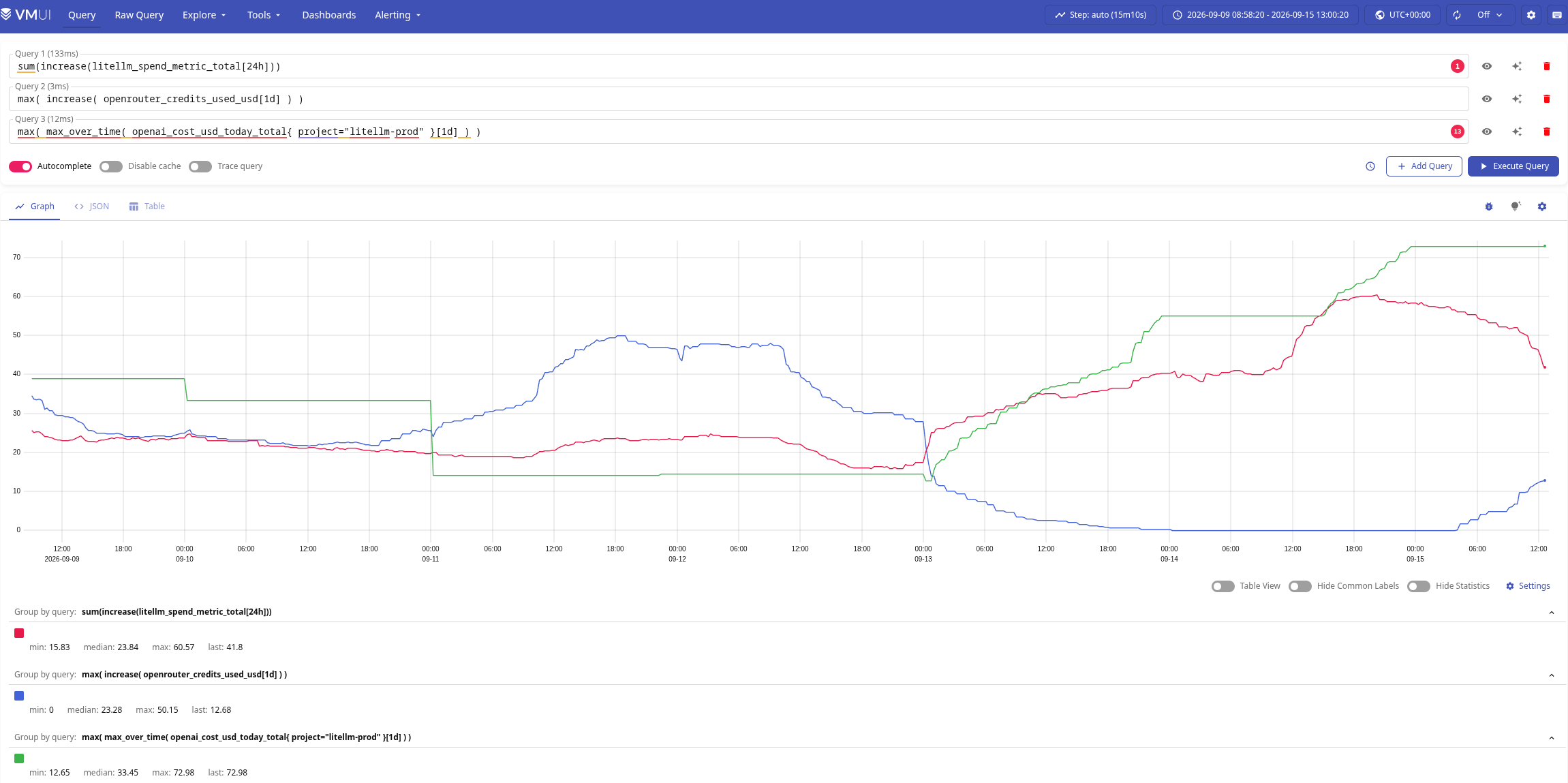Image resolution: width=1568 pixels, height=783 pixels.
Task: Click the green legend swatch for openai cost
Action: coord(19,758)
